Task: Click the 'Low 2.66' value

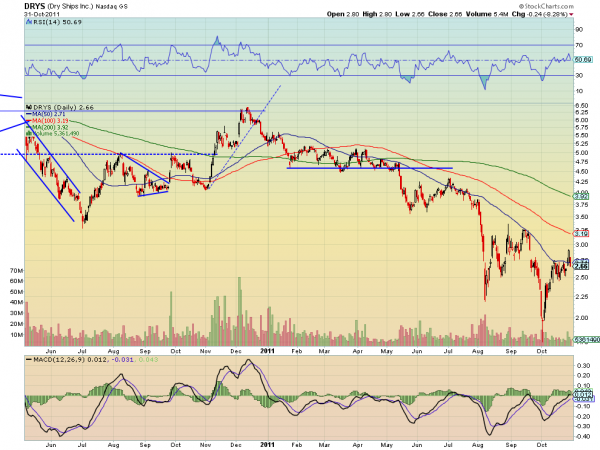Action: (x=410, y=14)
